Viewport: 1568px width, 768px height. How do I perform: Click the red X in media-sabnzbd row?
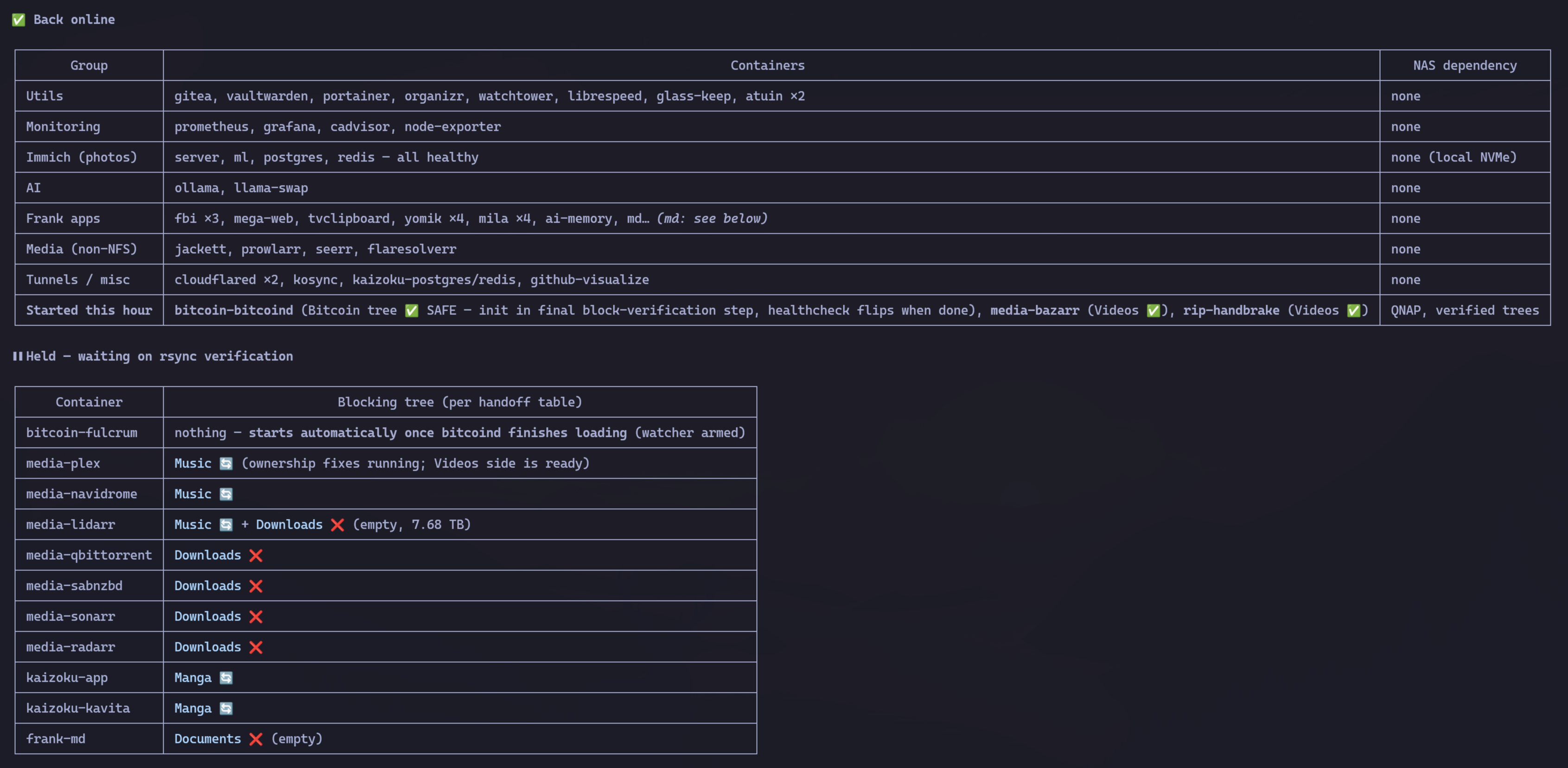pos(255,586)
